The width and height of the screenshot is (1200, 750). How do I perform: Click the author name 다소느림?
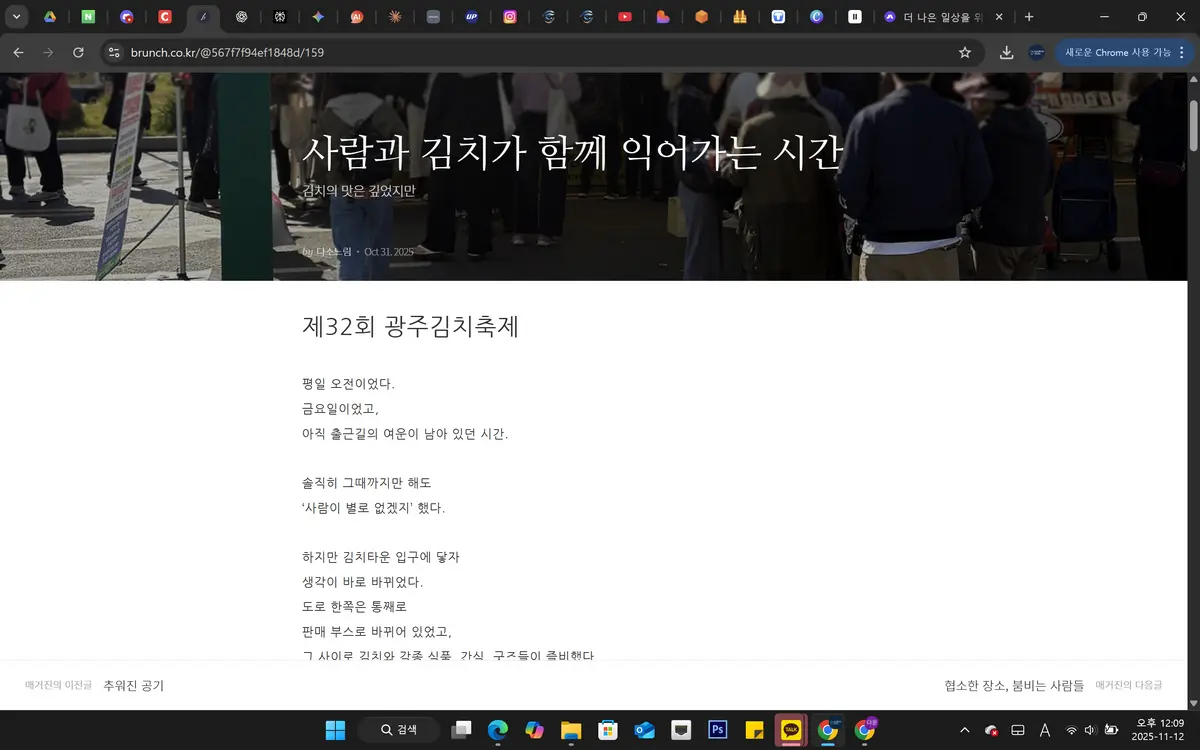[334, 252]
